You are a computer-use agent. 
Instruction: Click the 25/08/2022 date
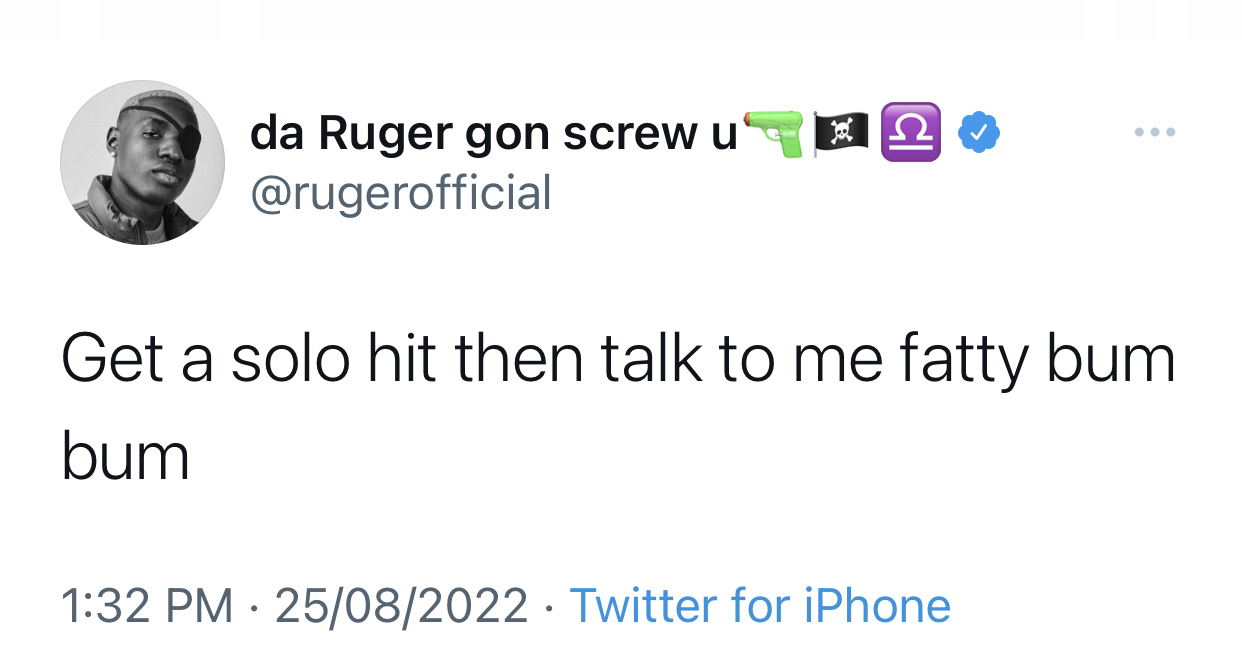[401, 605]
